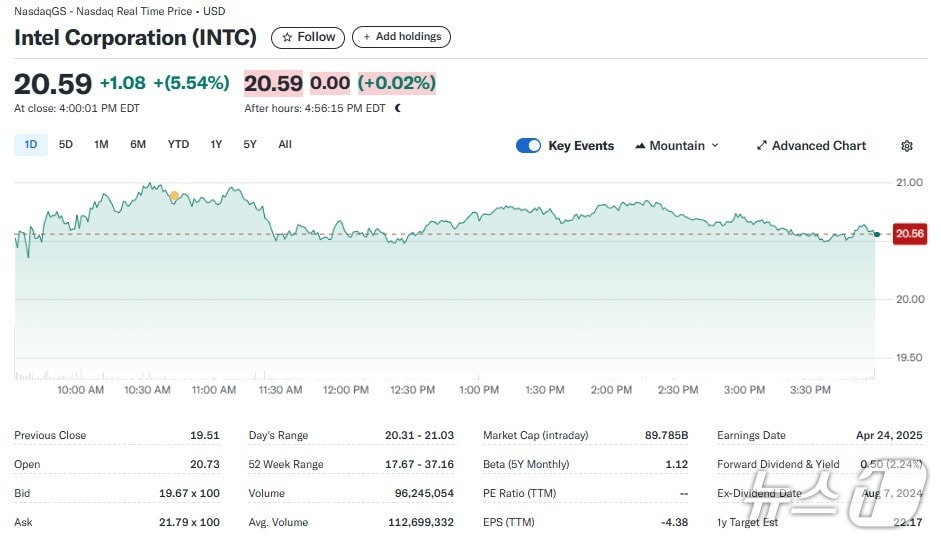Click the orange key event dot on chart
This screenshot has width=941, height=541.
click(174, 196)
